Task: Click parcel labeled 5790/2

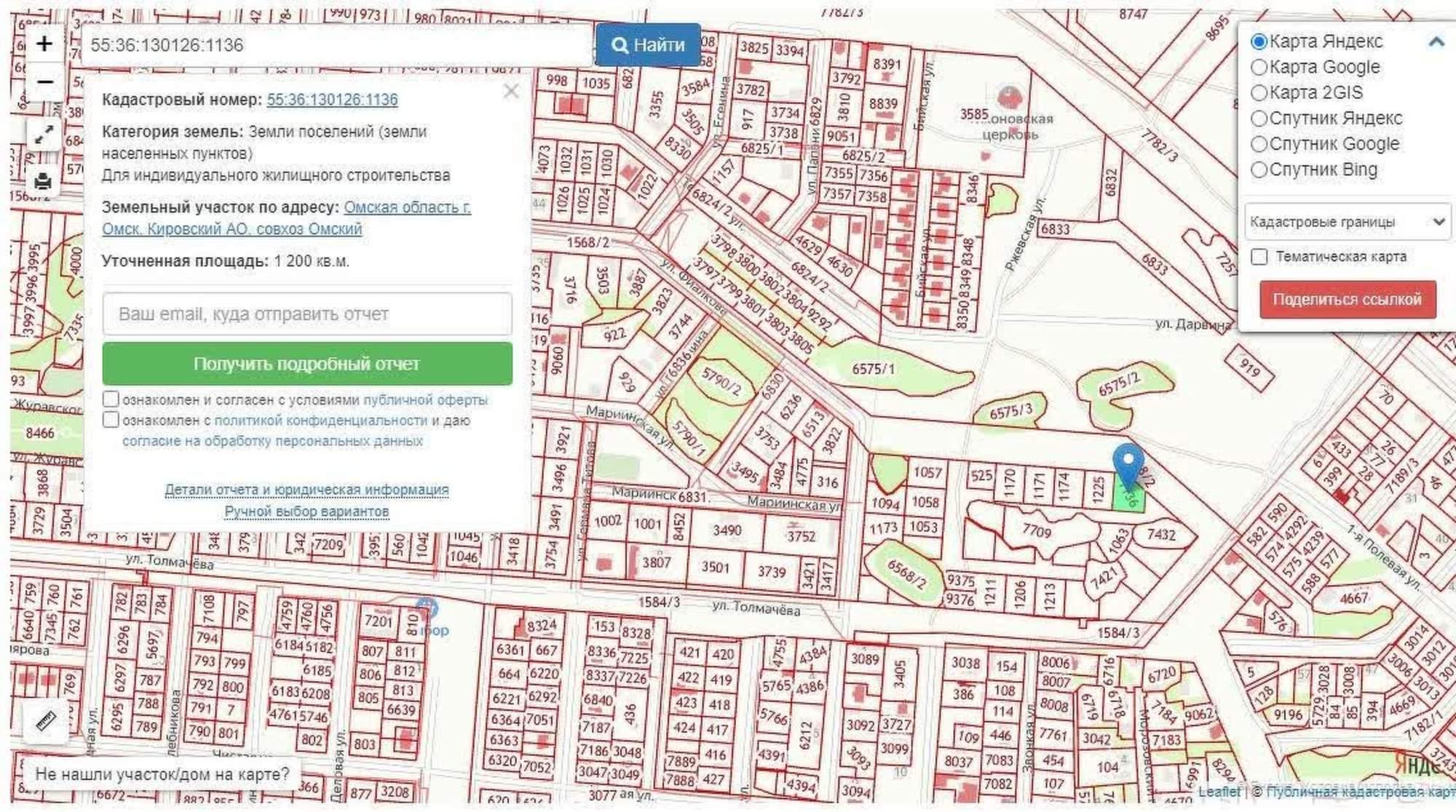Action: 721,382
